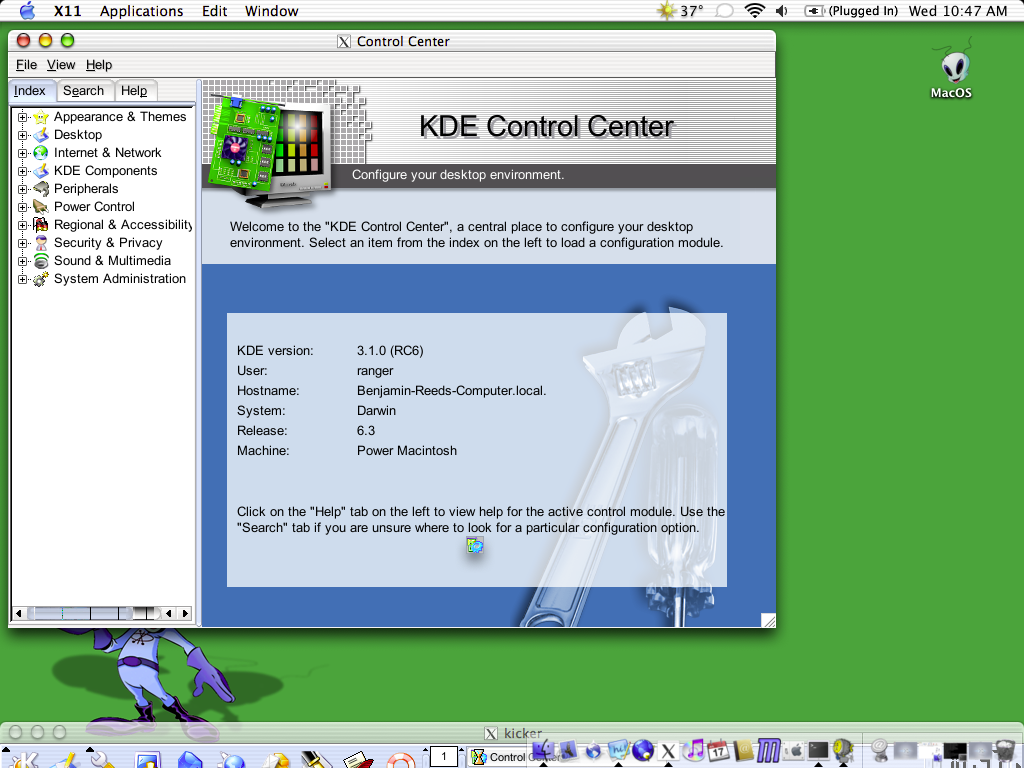The height and width of the screenshot is (768, 1024).
Task: Click the KDE version value "3.1.0 (RC6)"
Action: pos(390,351)
